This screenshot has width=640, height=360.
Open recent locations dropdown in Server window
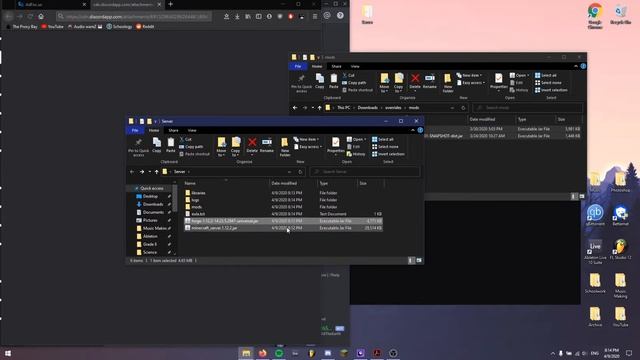(149, 172)
